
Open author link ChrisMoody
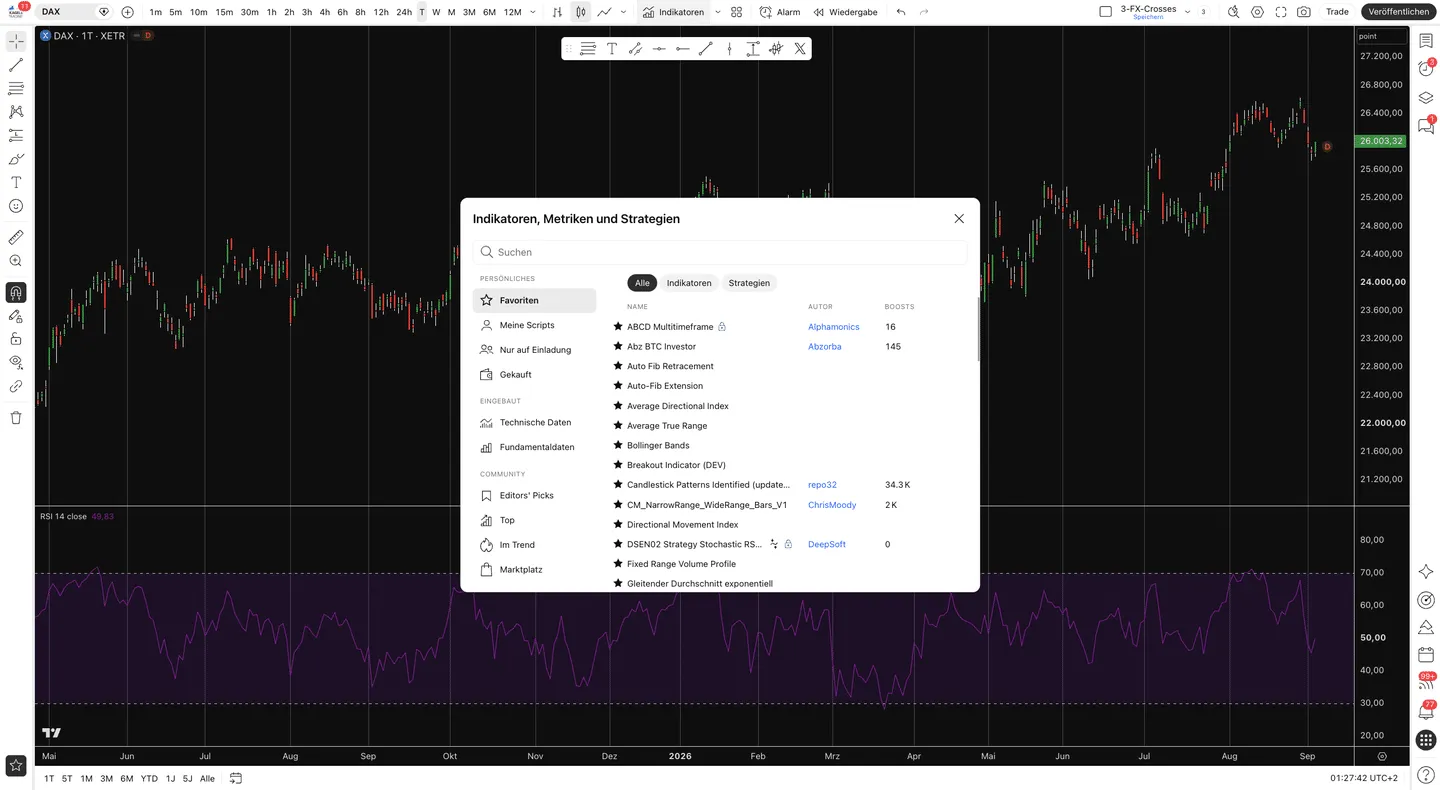832,505
